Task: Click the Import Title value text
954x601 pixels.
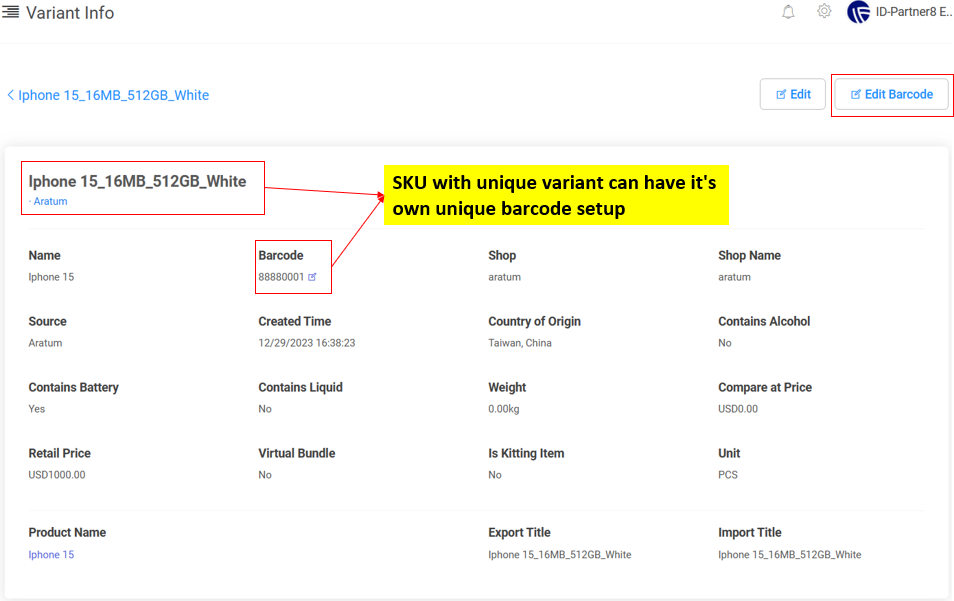Action: coord(790,555)
